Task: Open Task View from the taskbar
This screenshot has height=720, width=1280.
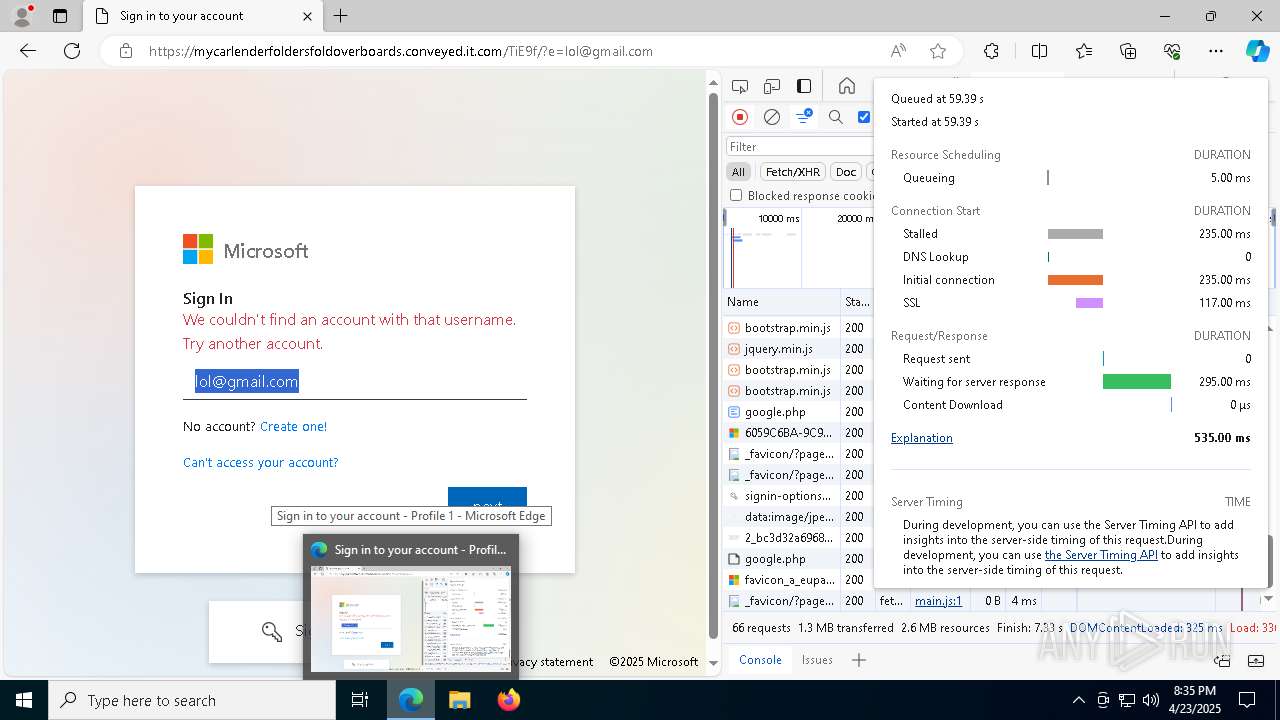Action: [x=360, y=700]
